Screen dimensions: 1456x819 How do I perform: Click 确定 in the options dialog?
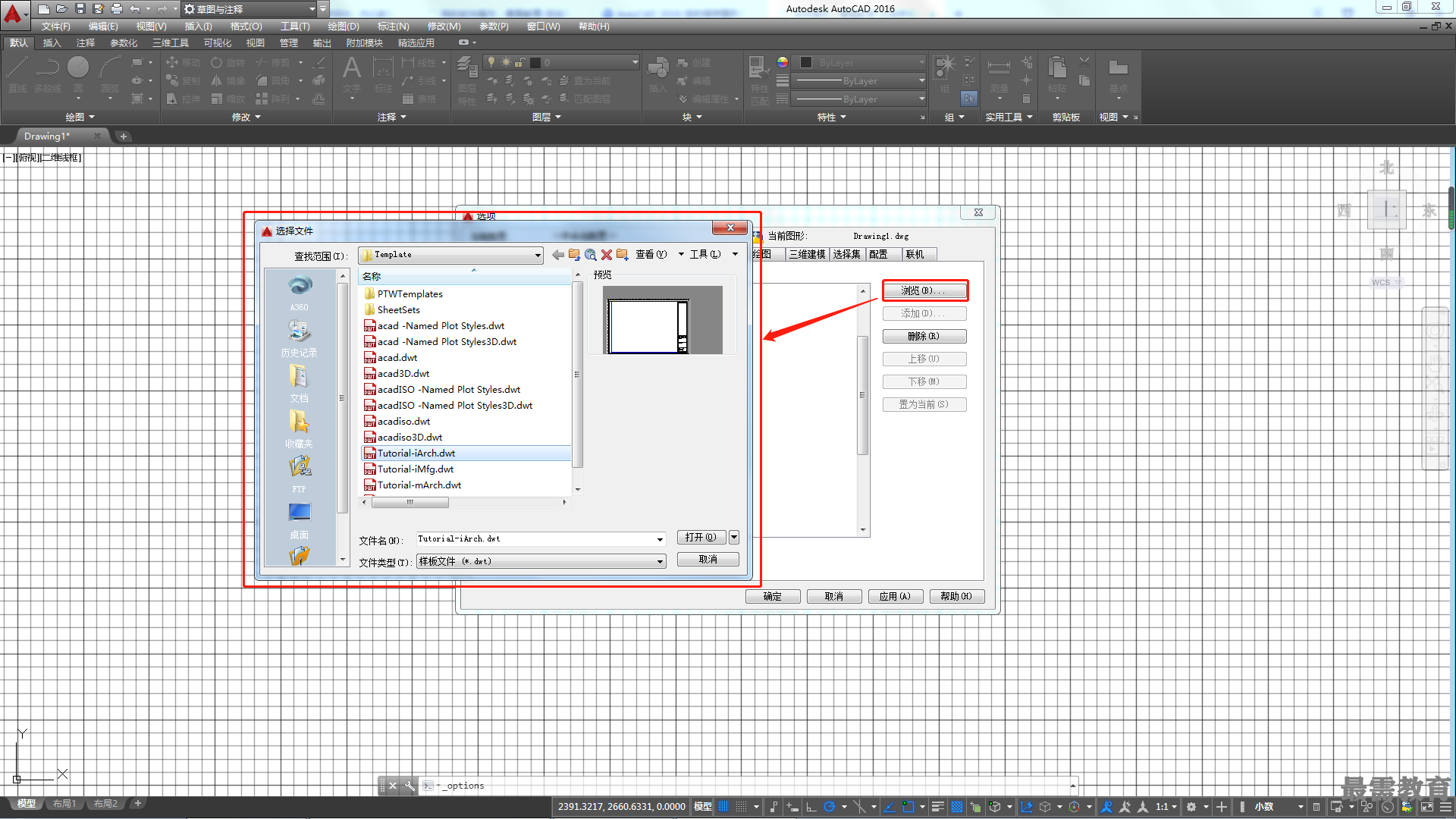click(x=773, y=597)
